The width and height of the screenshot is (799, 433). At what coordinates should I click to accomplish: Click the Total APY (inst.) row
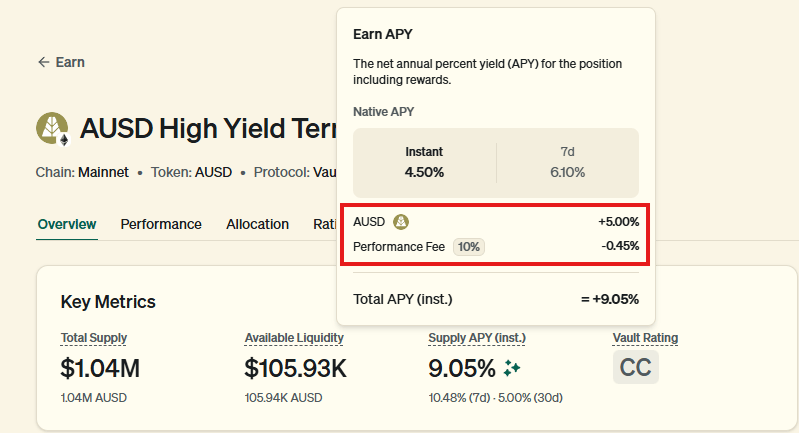coord(496,298)
